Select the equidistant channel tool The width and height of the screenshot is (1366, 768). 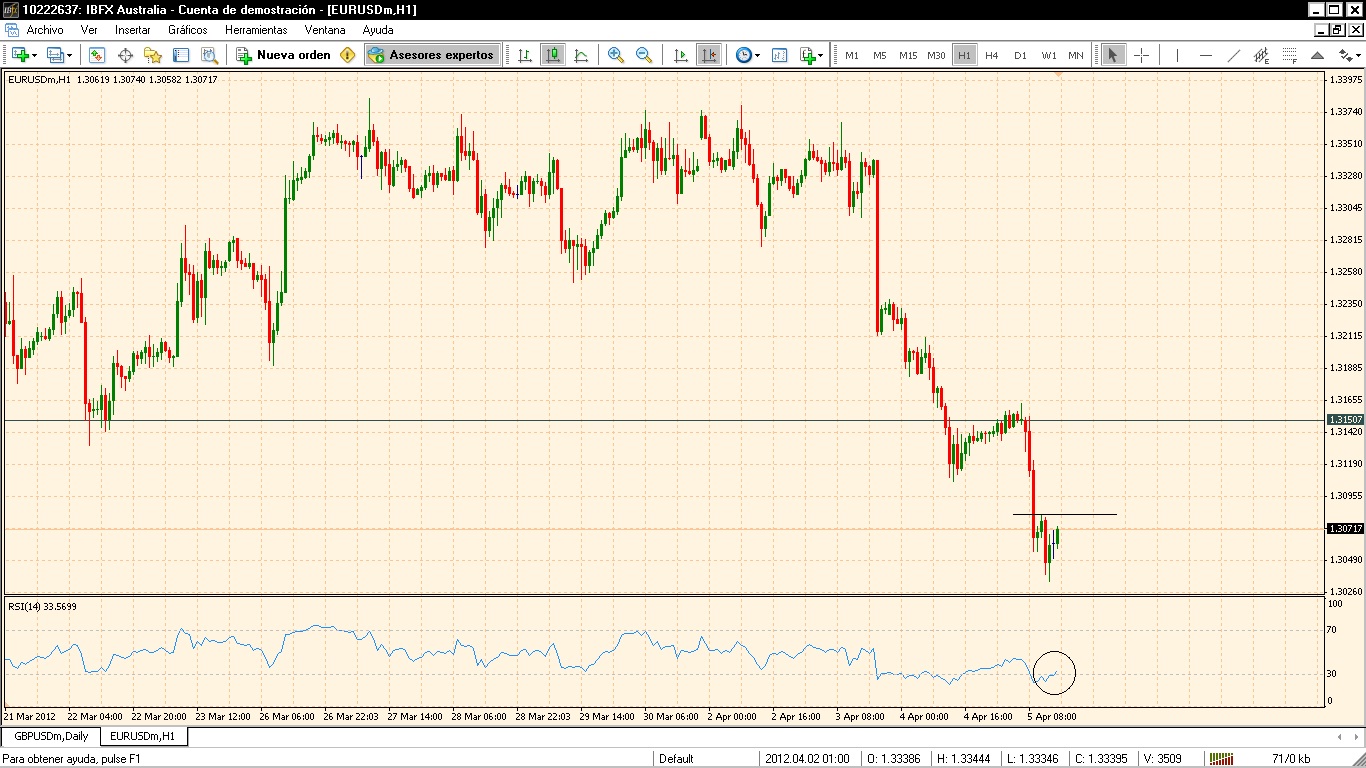coord(1262,55)
